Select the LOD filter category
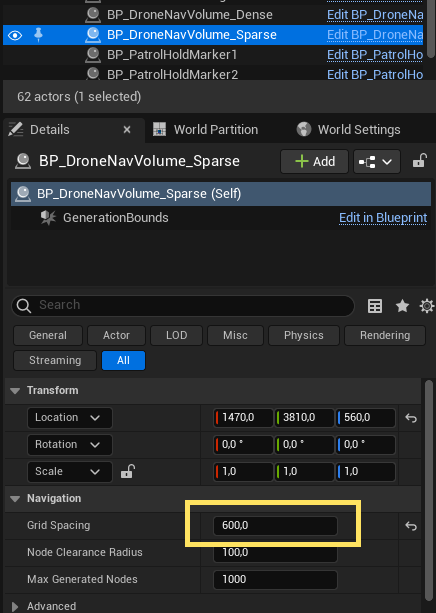This screenshot has width=436, height=613. click(176, 335)
